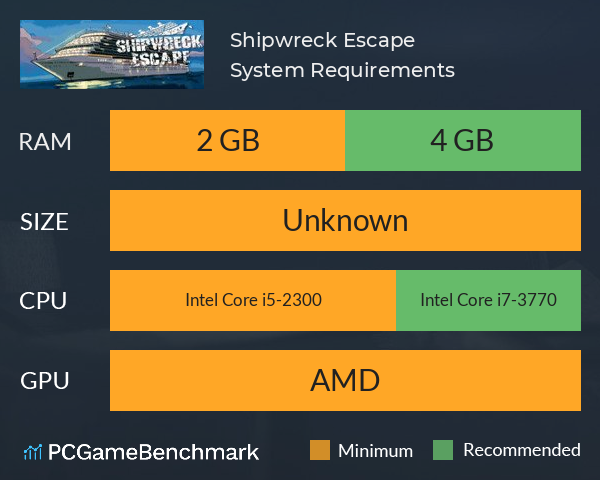
Task: Click the orange Minimum legend swatch
Action: coord(320,450)
